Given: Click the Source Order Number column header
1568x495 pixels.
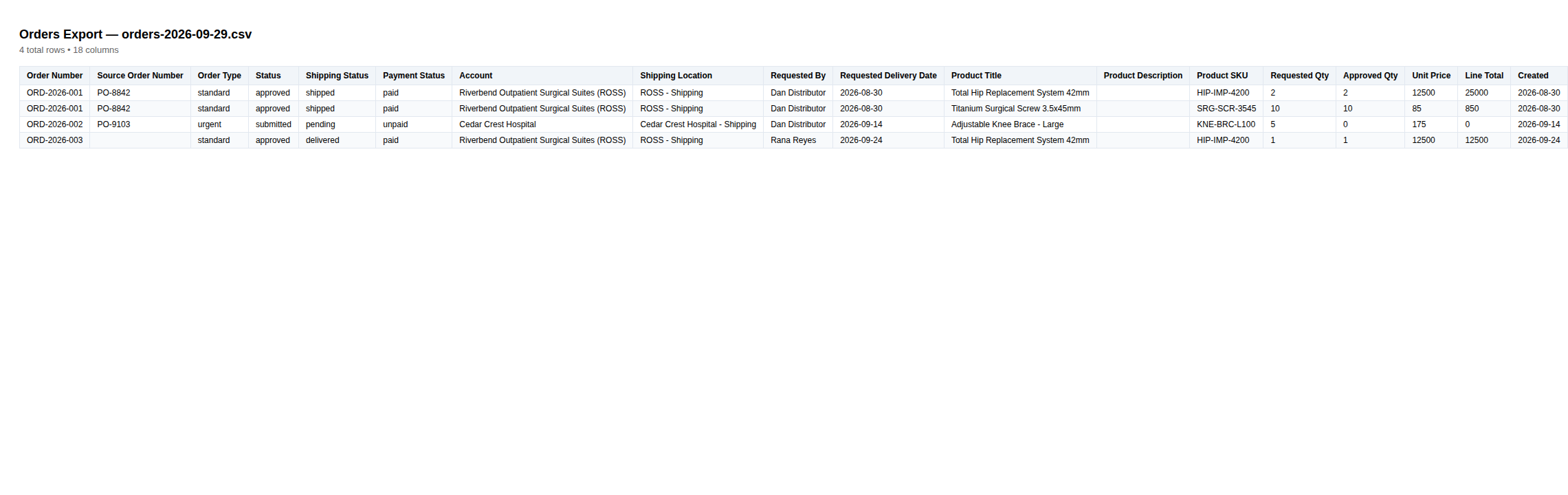Looking at the screenshot, I should pyautogui.click(x=140, y=76).
